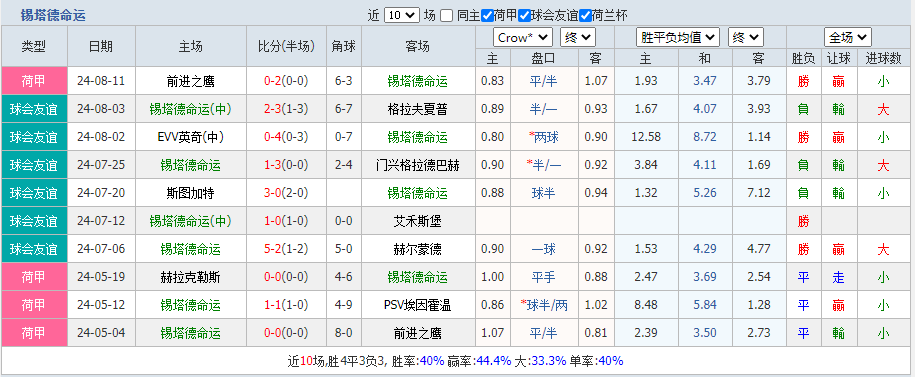Click the 一球 handicap value
Image resolution: width=915 pixels, height=377 pixels.
pyautogui.click(x=544, y=249)
